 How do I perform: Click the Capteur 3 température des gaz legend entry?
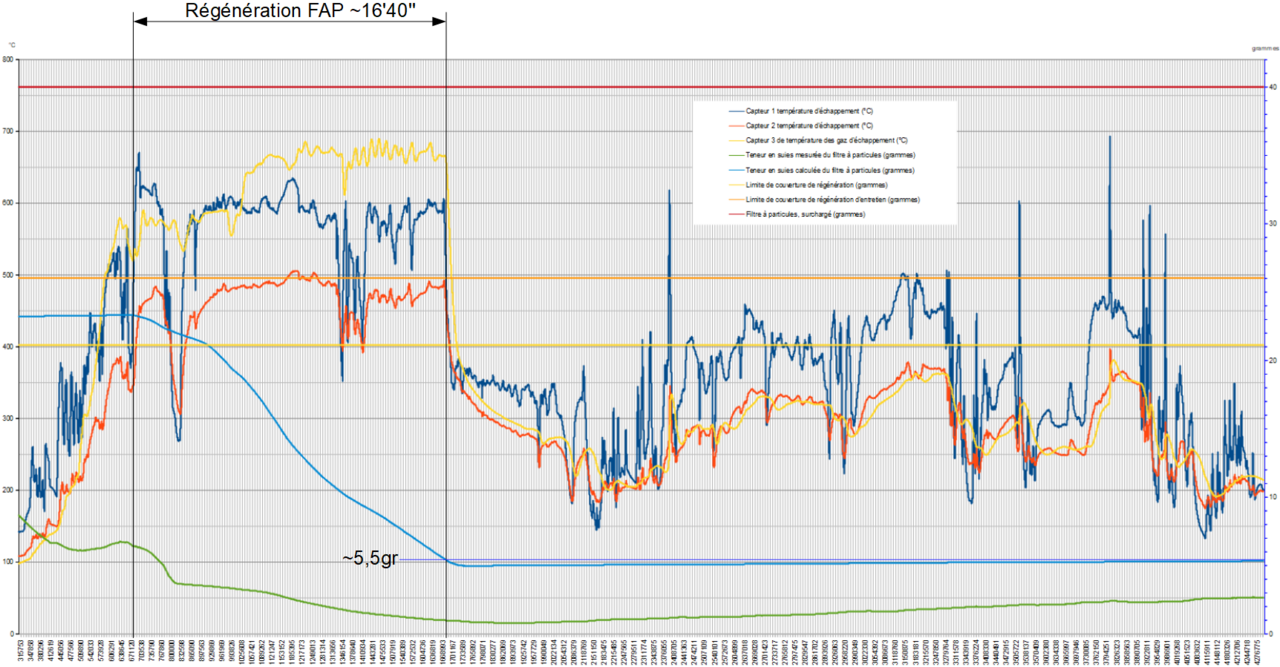tap(827, 140)
